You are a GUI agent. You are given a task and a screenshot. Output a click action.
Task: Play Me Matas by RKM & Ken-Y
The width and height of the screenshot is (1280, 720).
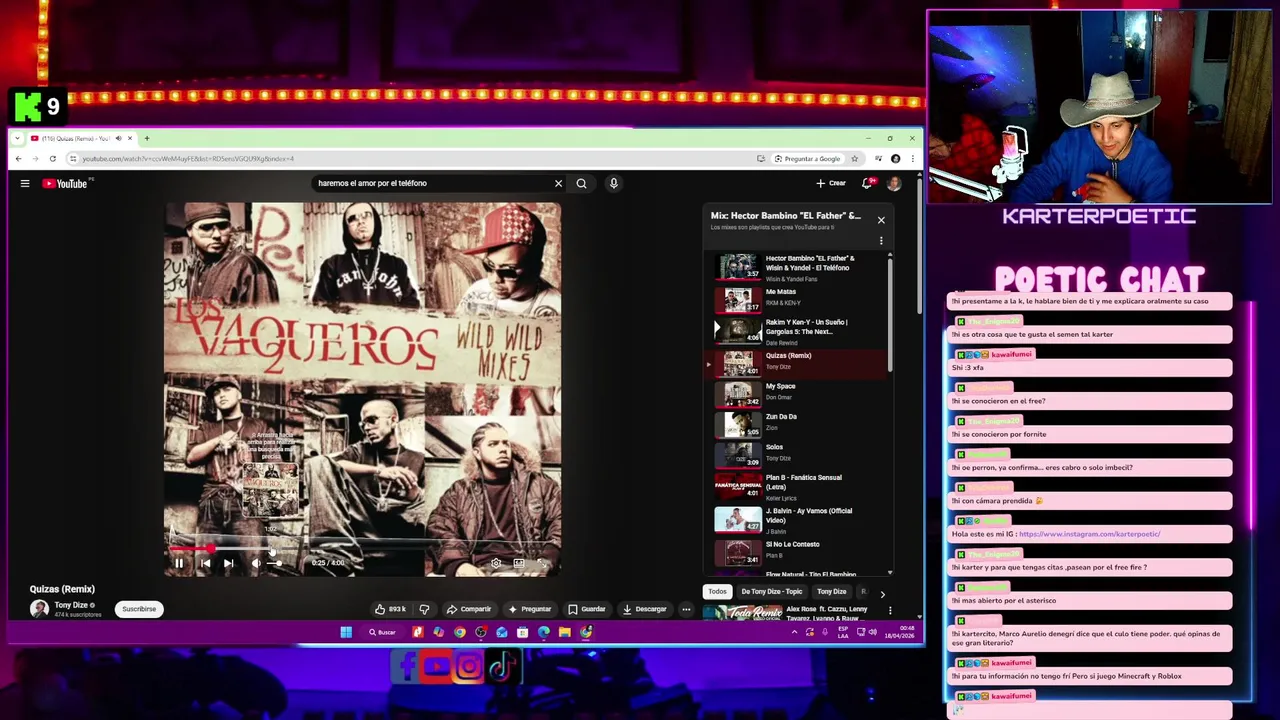[x=799, y=299]
